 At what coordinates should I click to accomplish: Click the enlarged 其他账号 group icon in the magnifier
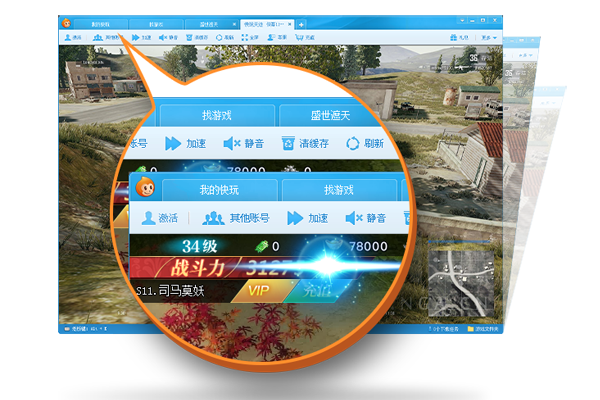pyautogui.click(x=213, y=218)
